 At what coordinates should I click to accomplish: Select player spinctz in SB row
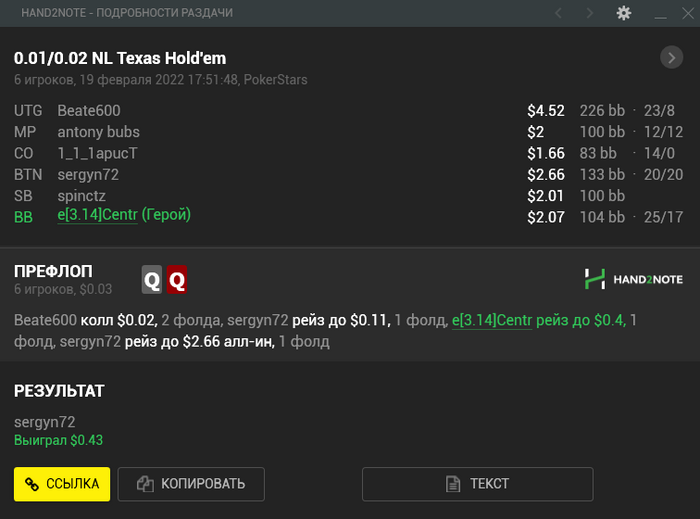(x=82, y=196)
